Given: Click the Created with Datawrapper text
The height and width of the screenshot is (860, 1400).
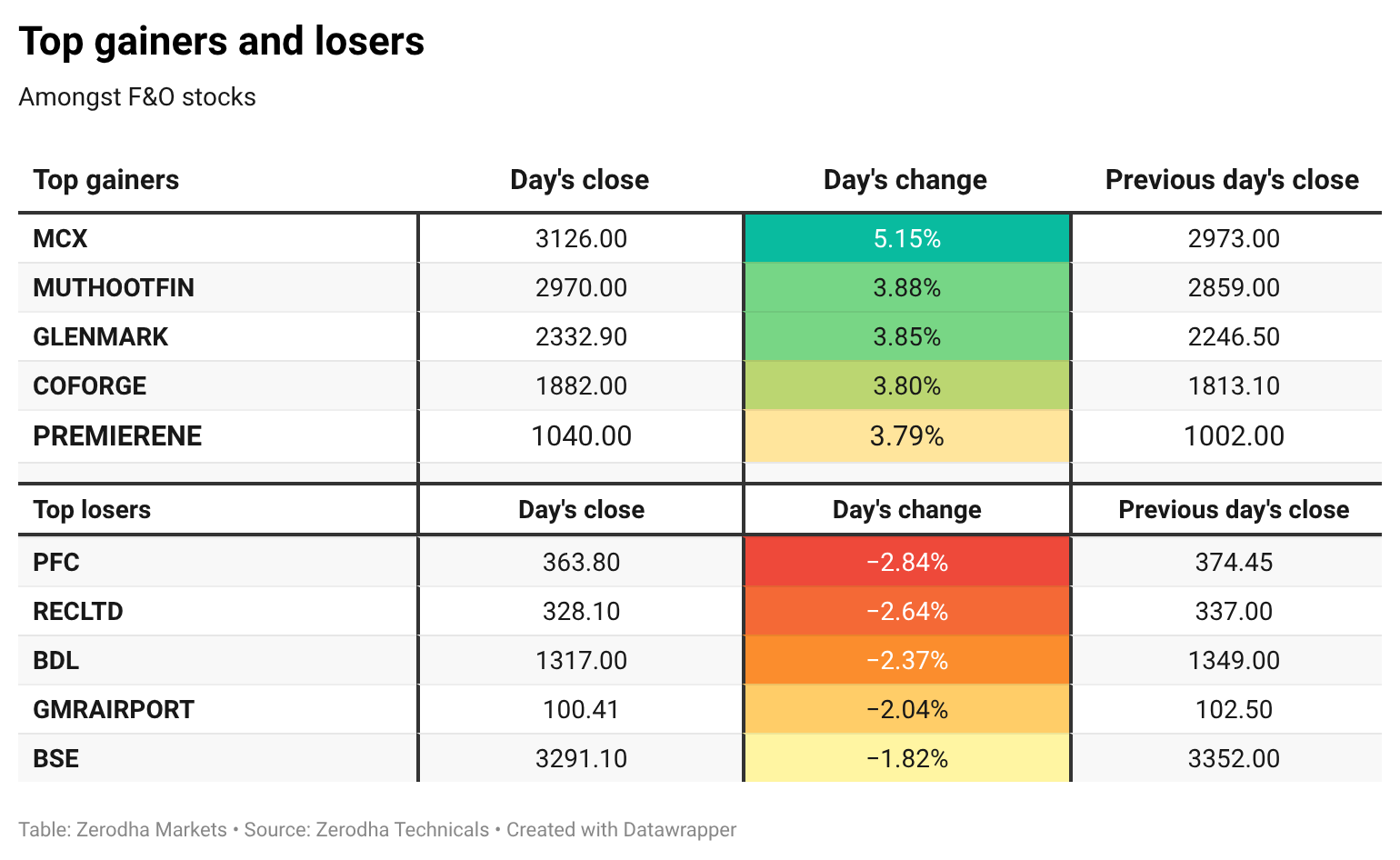Looking at the screenshot, I should click(x=621, y=830).
